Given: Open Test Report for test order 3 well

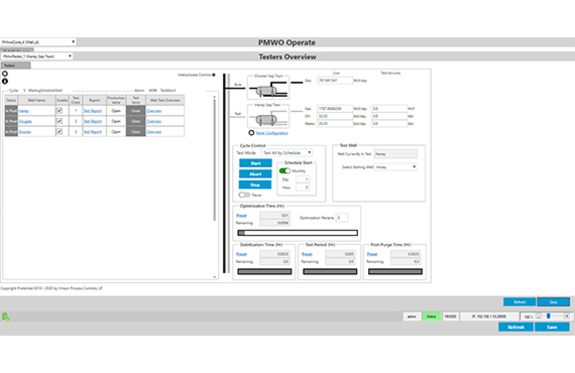Looking at the screenshot, I should (92, 132).
